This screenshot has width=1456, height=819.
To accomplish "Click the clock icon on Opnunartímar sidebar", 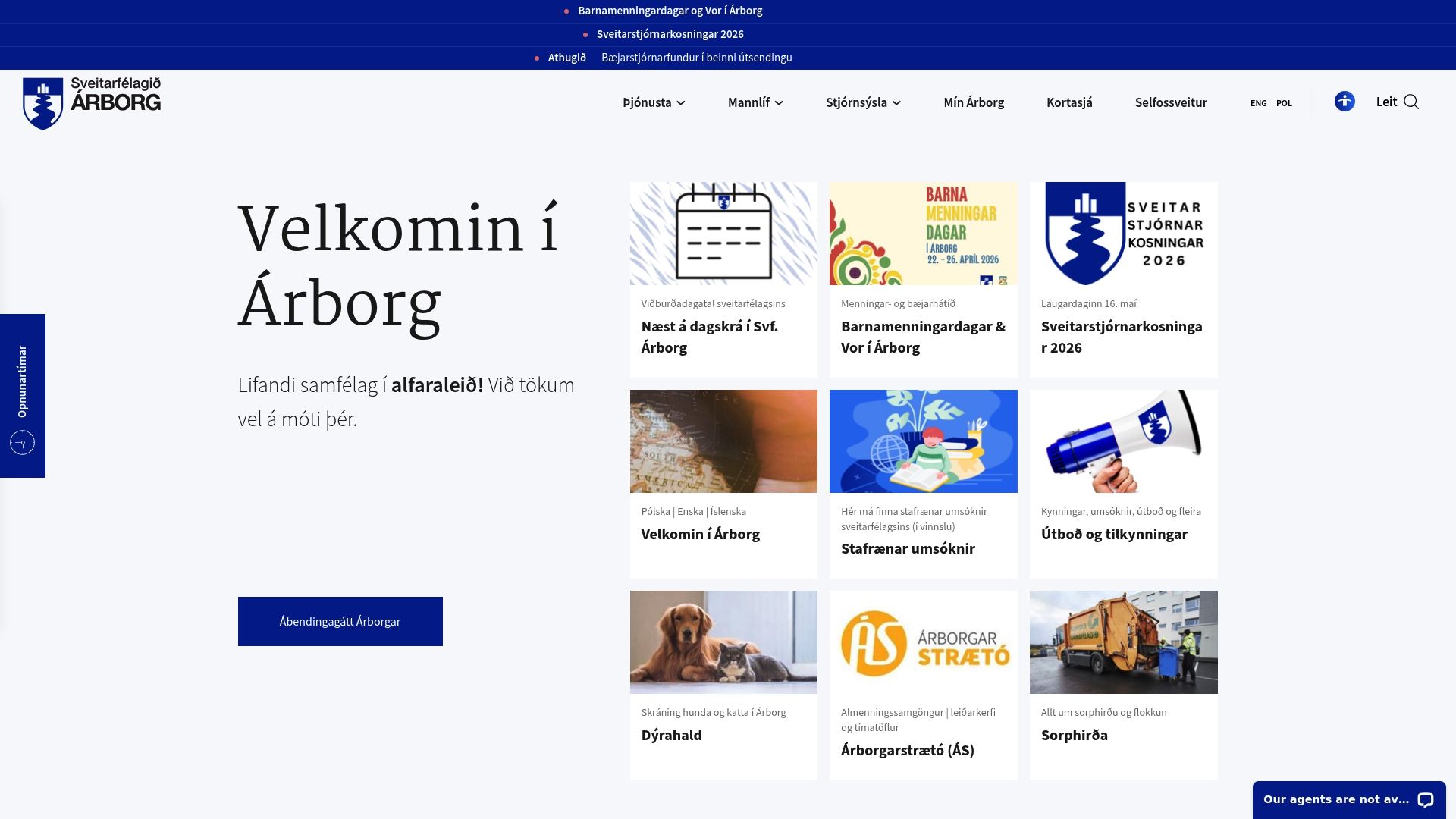I will tap(22, 442).
